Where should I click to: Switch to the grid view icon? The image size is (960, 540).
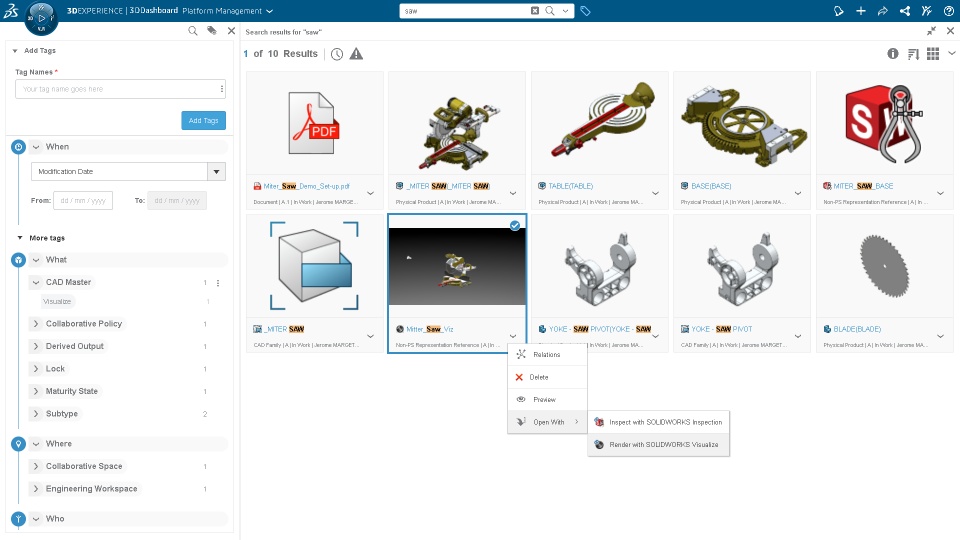pyautogui.click(x=933, y=54)
